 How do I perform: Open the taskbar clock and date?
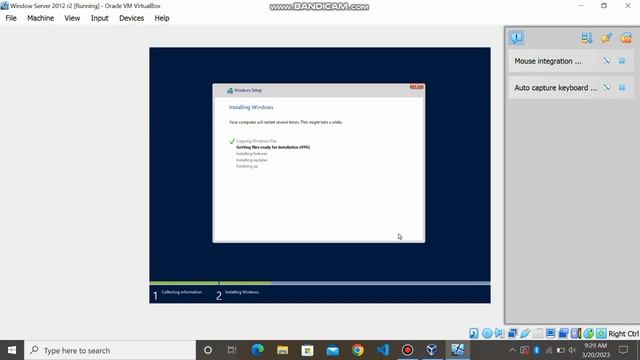[x=596, y=350]
